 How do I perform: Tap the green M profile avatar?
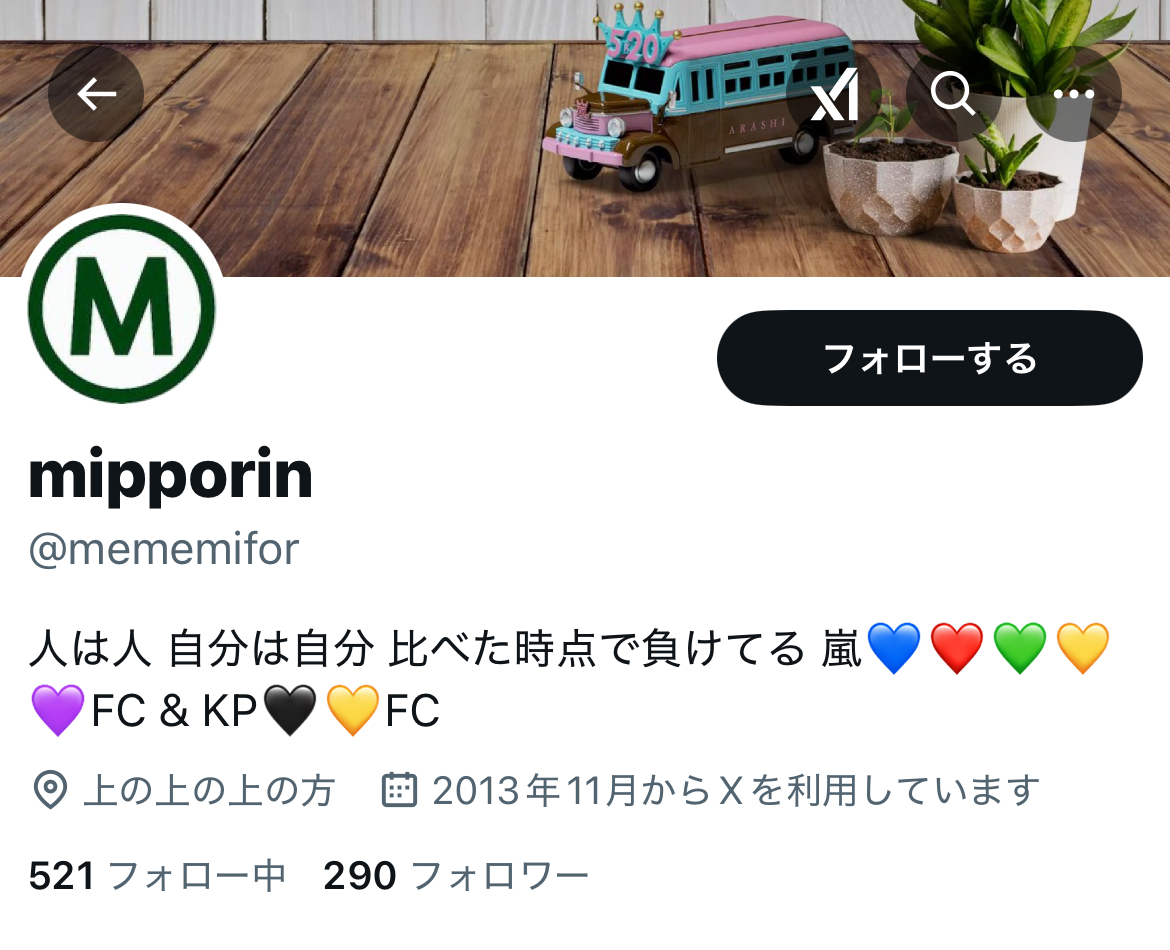122,308
